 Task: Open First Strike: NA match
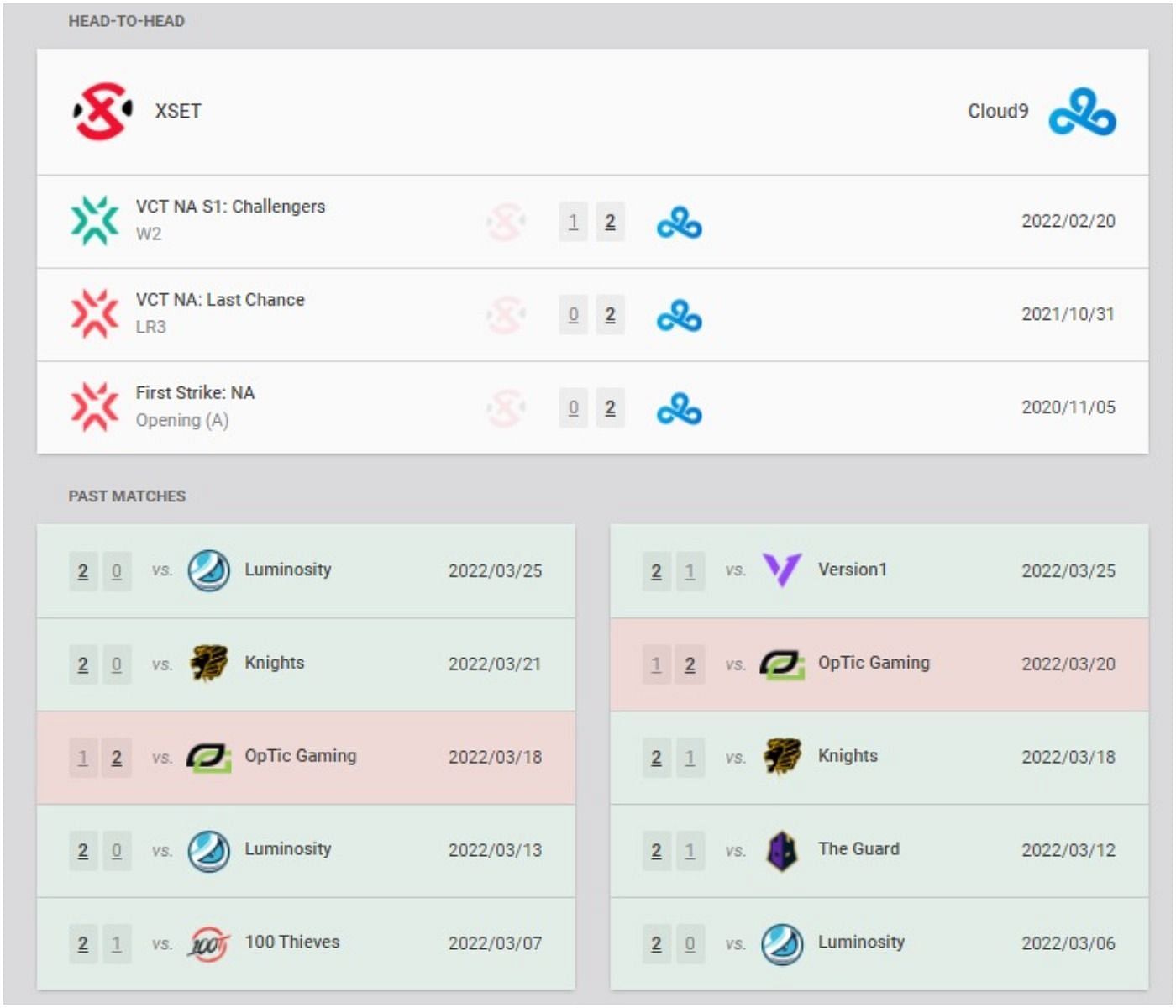coord(592,408)
